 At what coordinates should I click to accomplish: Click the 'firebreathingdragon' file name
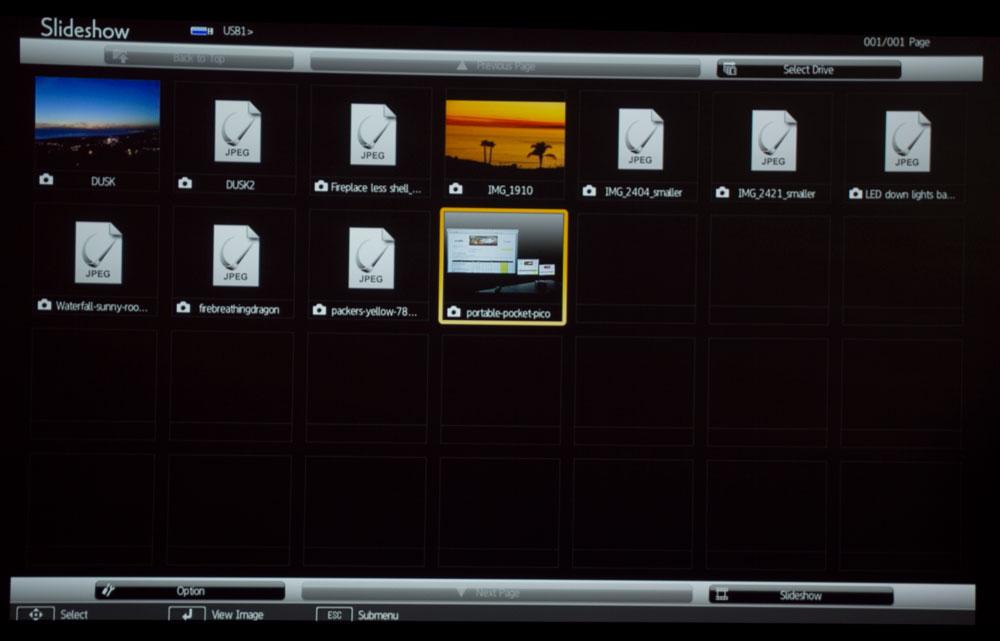click(x=239, y=309)
